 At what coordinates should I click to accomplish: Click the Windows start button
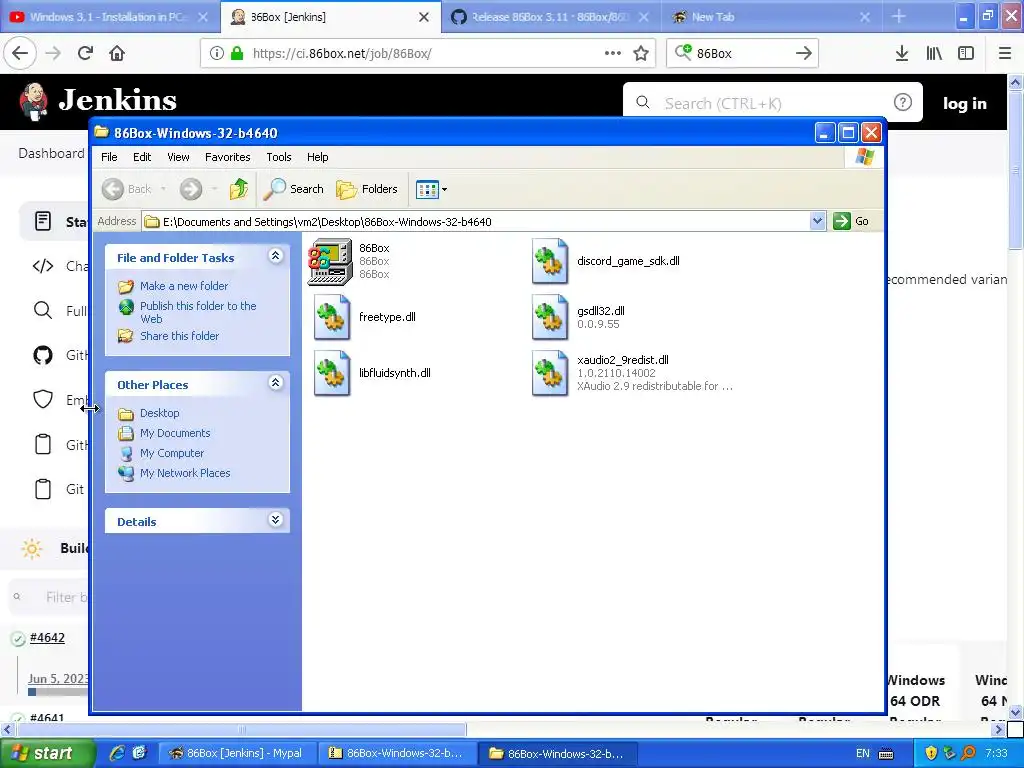pyautogui.click(x=46, y=753)
